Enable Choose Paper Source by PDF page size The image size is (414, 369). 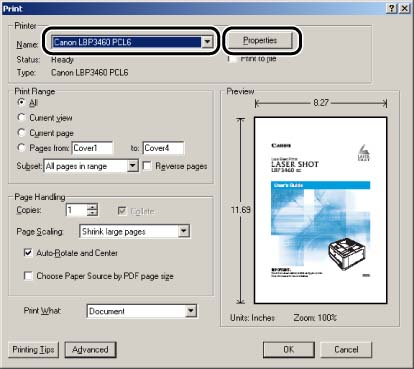click(28, 276)
